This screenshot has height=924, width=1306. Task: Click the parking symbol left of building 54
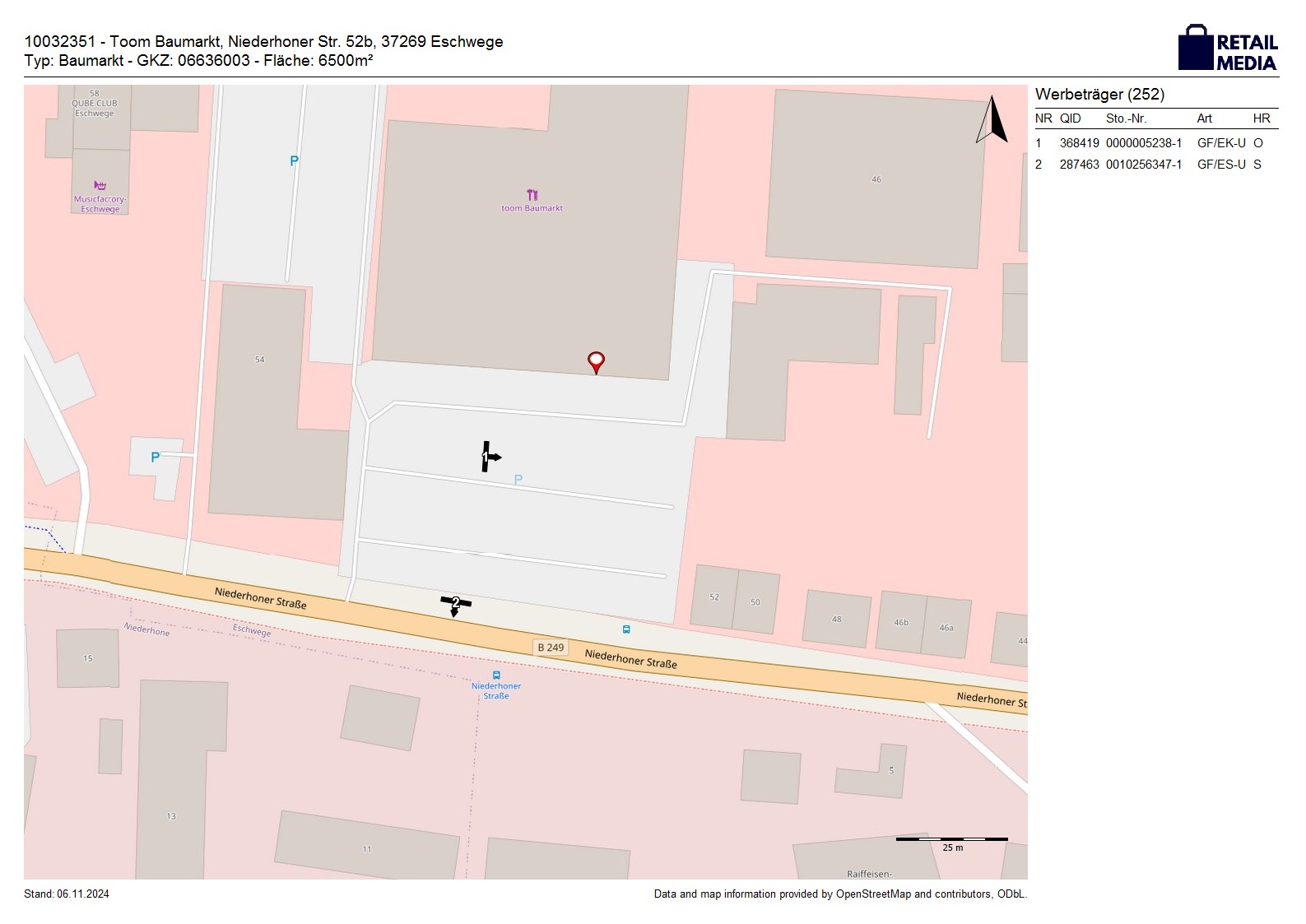click(x=155, y=457)
